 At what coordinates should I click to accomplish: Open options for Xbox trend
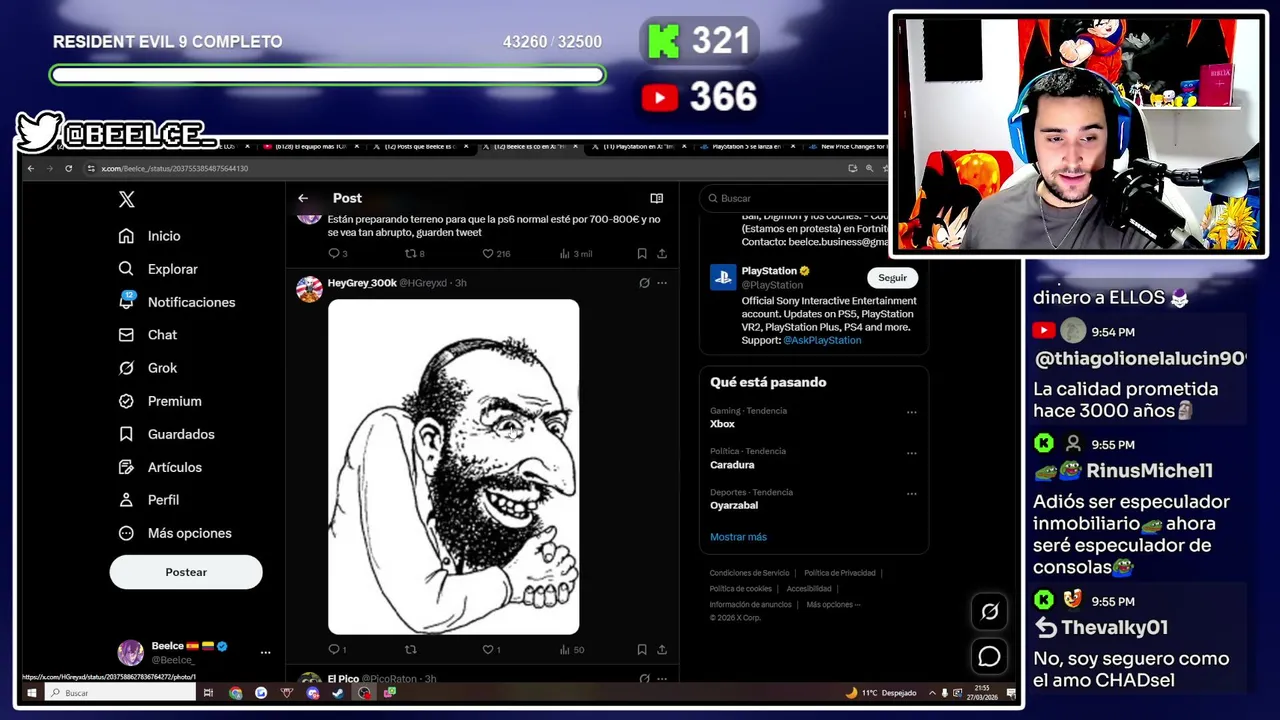click(911, 412)
